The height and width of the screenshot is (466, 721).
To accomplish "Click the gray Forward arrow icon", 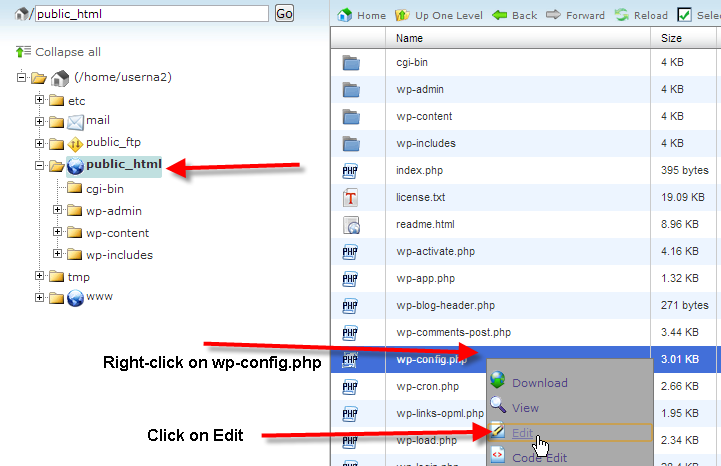I will (553, 15).
